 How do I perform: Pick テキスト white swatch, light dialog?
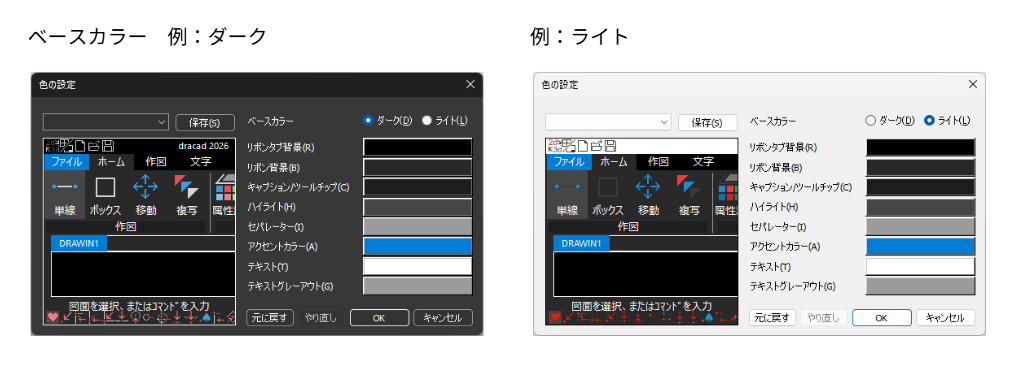pos(920,266)
